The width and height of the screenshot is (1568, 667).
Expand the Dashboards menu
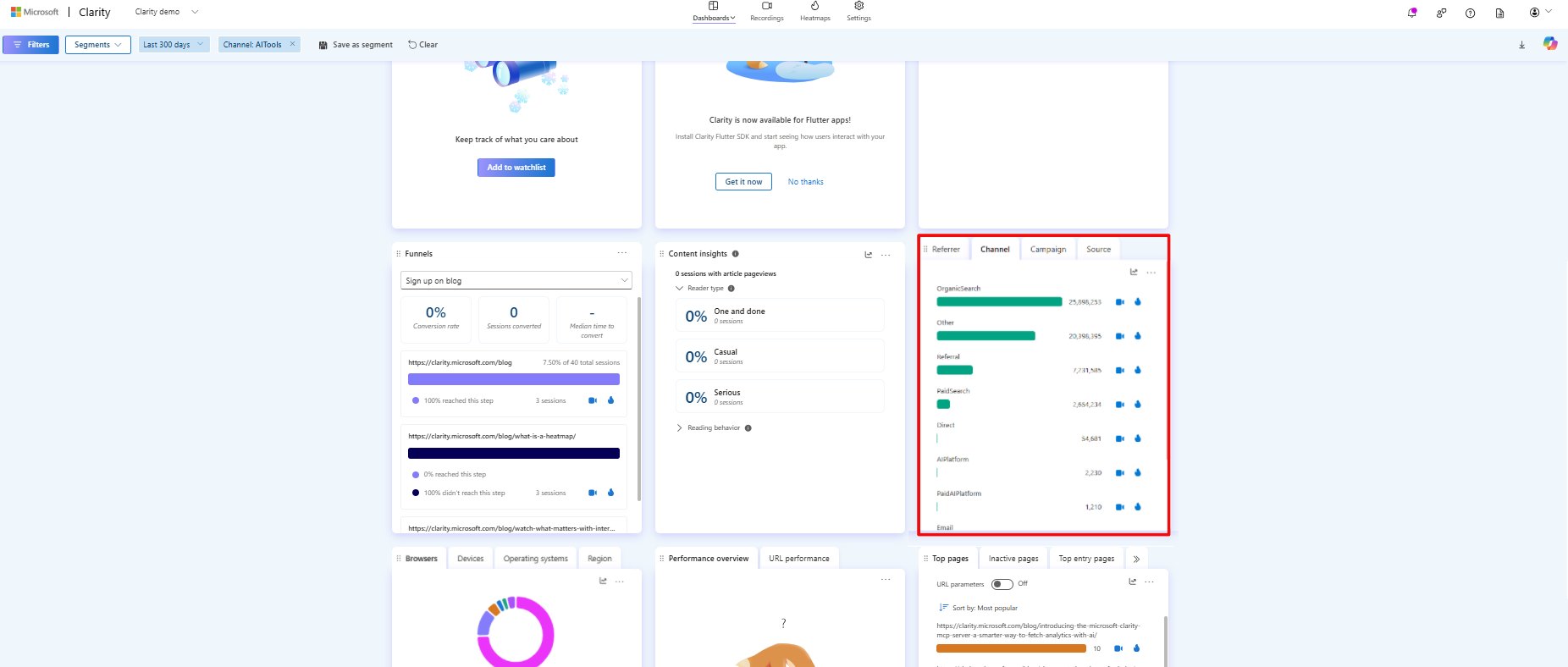[714, 12]
